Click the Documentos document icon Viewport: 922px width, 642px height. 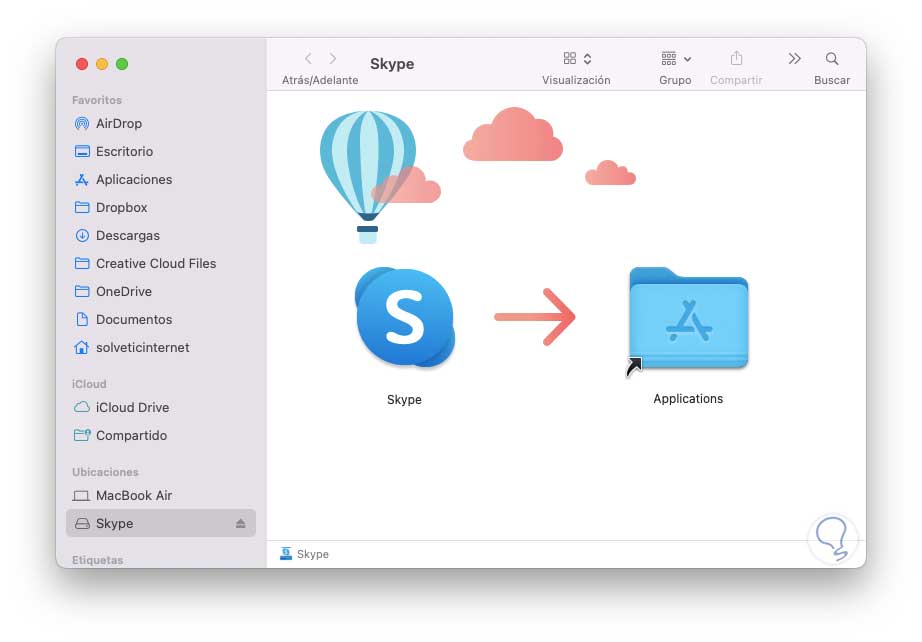(x=82, y=319)
